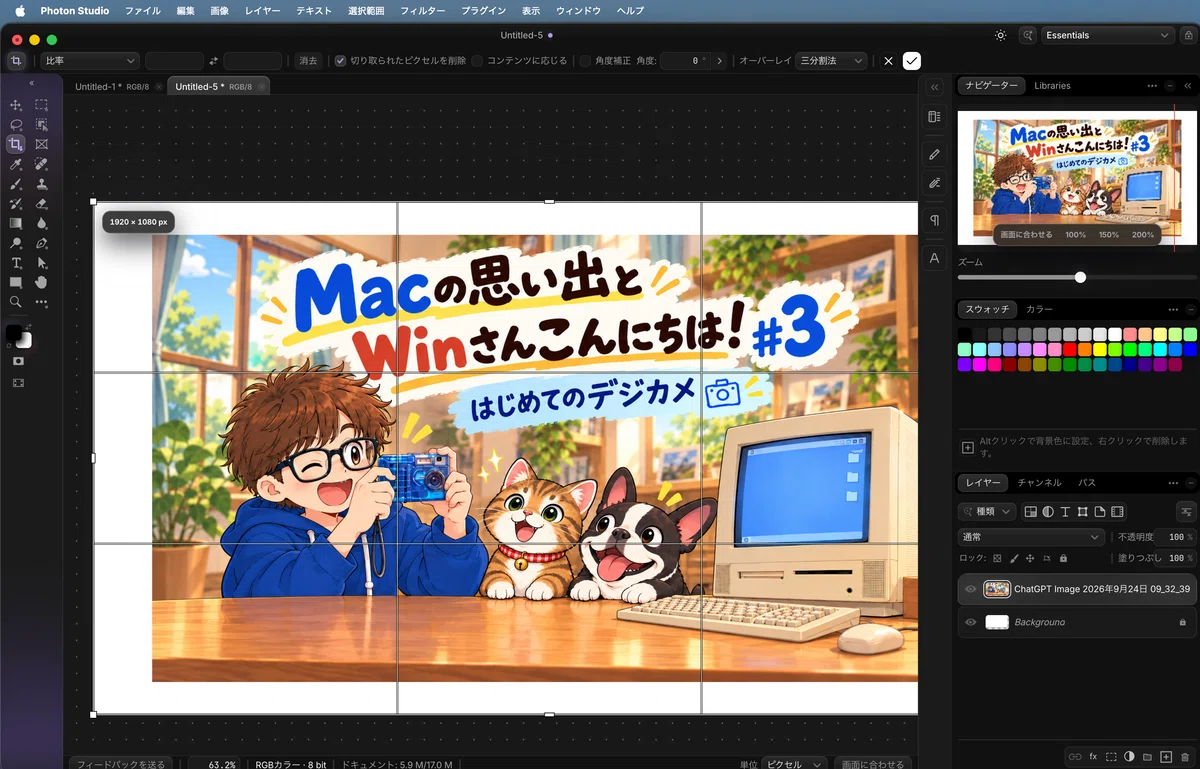Screen dimensions: 1200x769
Task: Click the 消去 clear button
Action: coord(309,61)
